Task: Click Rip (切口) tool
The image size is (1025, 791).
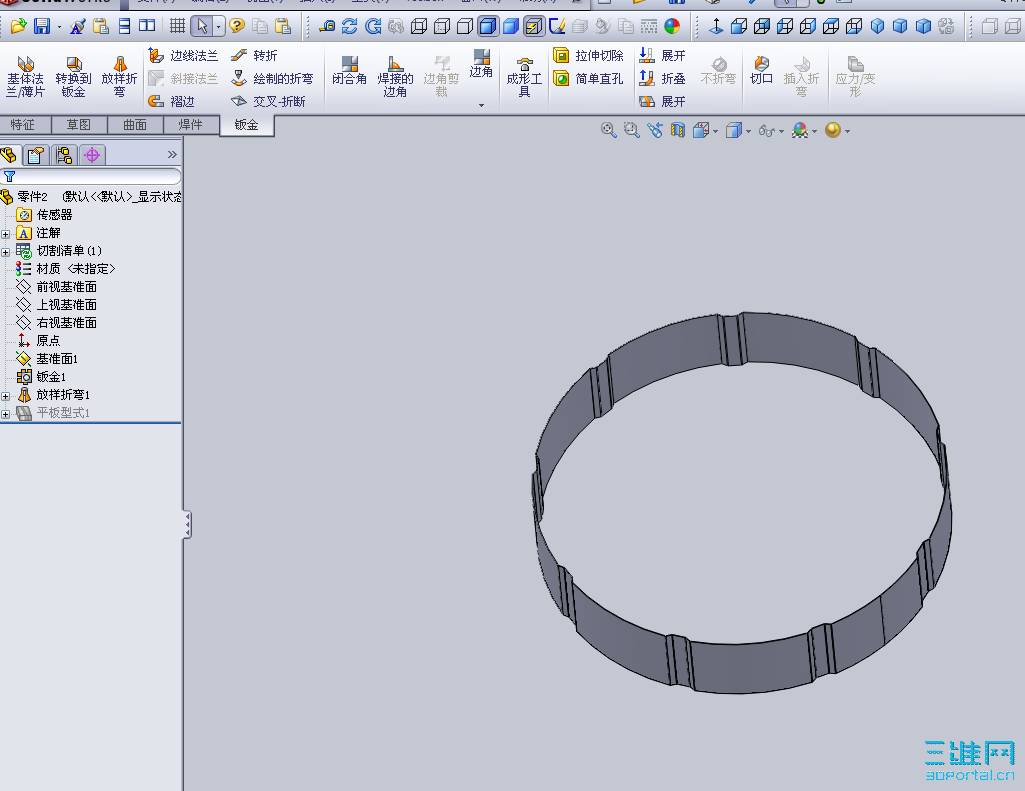Action: (762, 71)
